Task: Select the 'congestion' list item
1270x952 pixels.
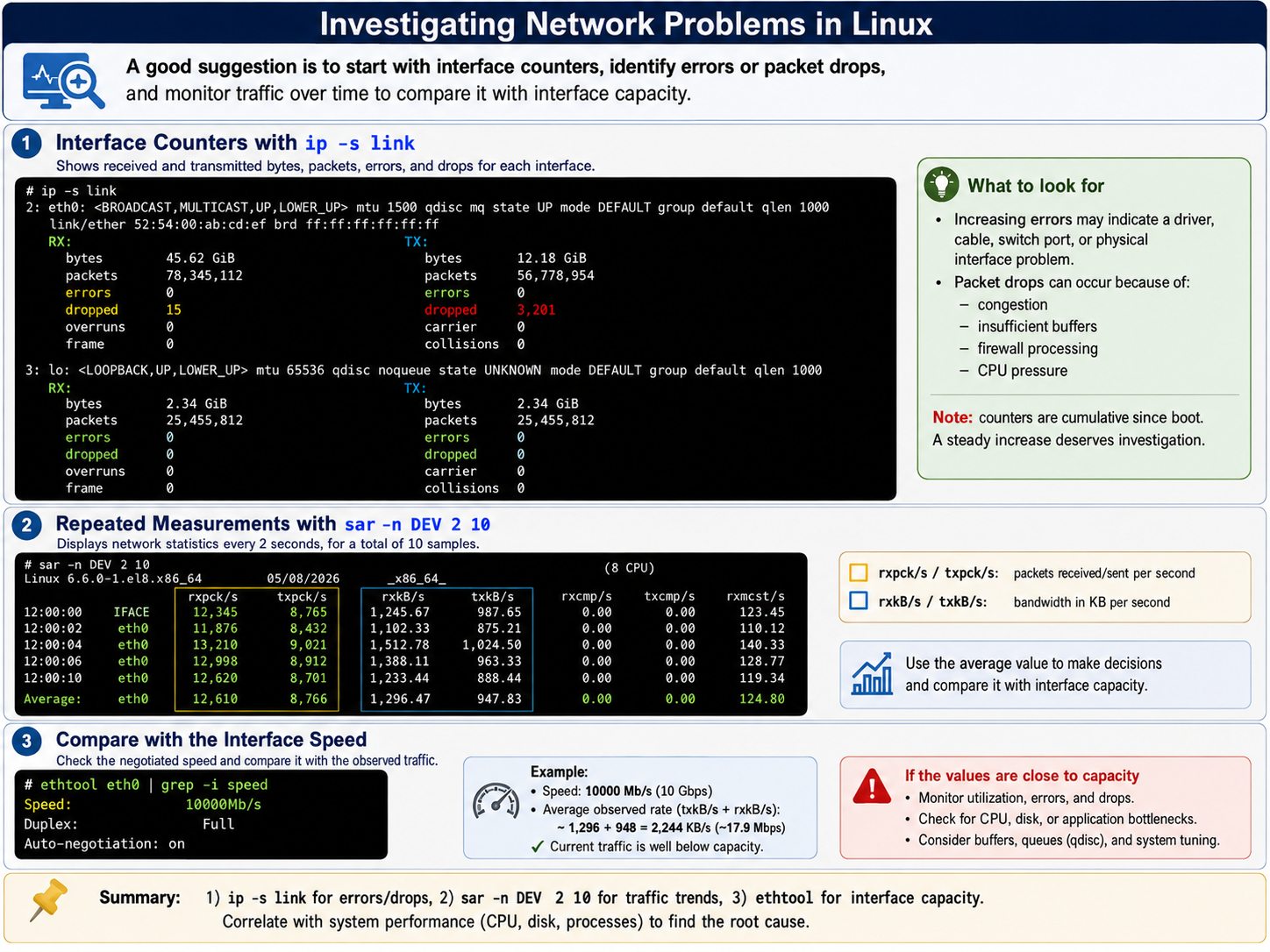Action: tap(1012, 305)
